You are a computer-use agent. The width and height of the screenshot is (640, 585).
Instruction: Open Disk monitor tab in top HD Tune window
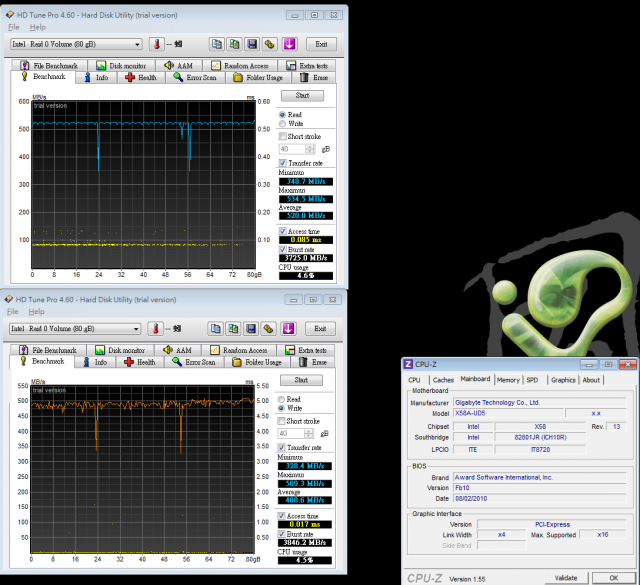coord(121,66)
